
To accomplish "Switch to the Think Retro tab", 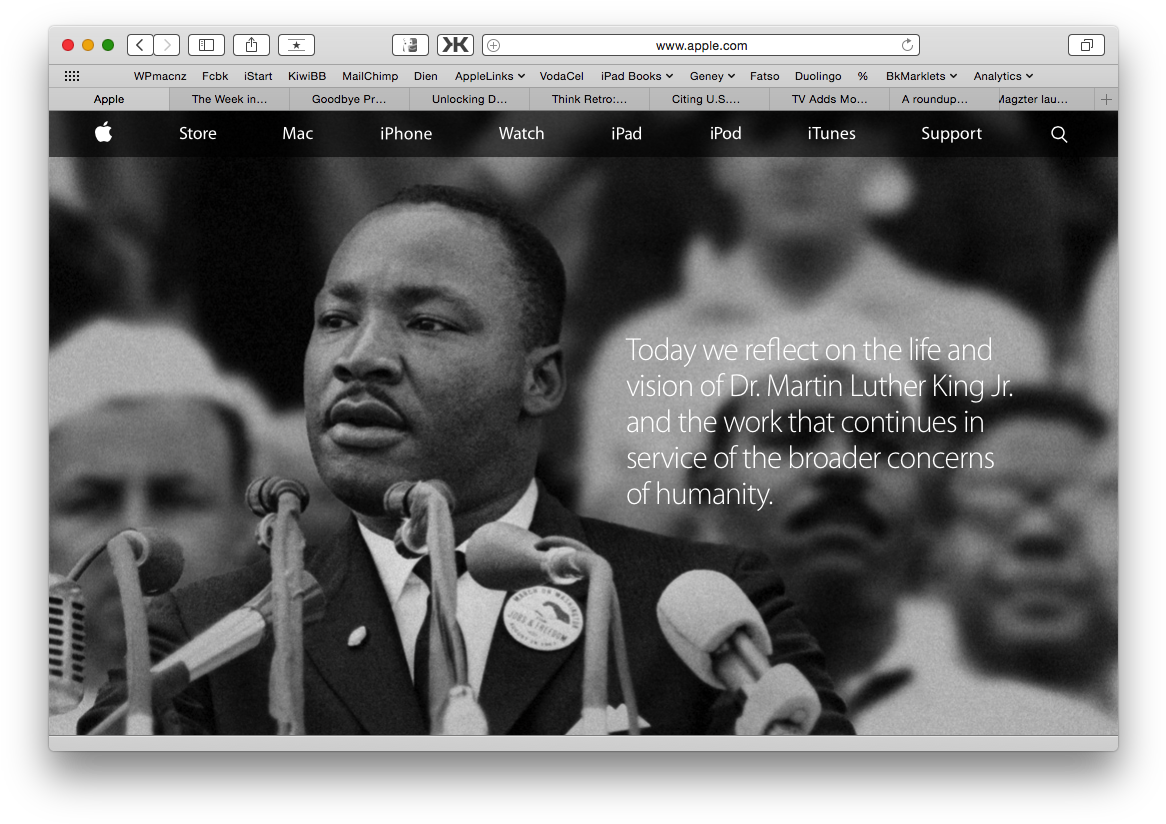I will point(589,99).
